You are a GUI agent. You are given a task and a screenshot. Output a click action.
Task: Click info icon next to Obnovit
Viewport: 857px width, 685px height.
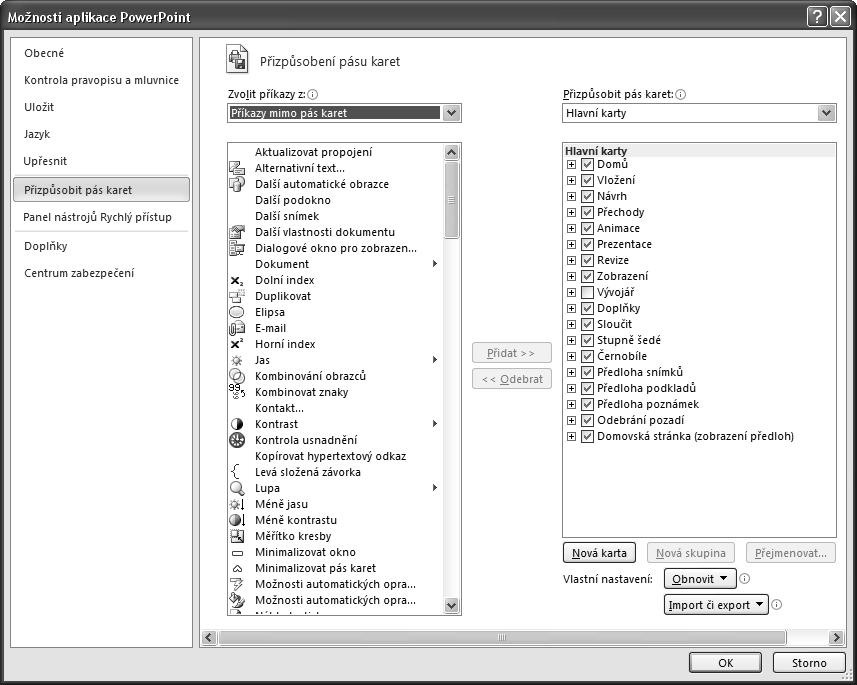coord(744,578)
